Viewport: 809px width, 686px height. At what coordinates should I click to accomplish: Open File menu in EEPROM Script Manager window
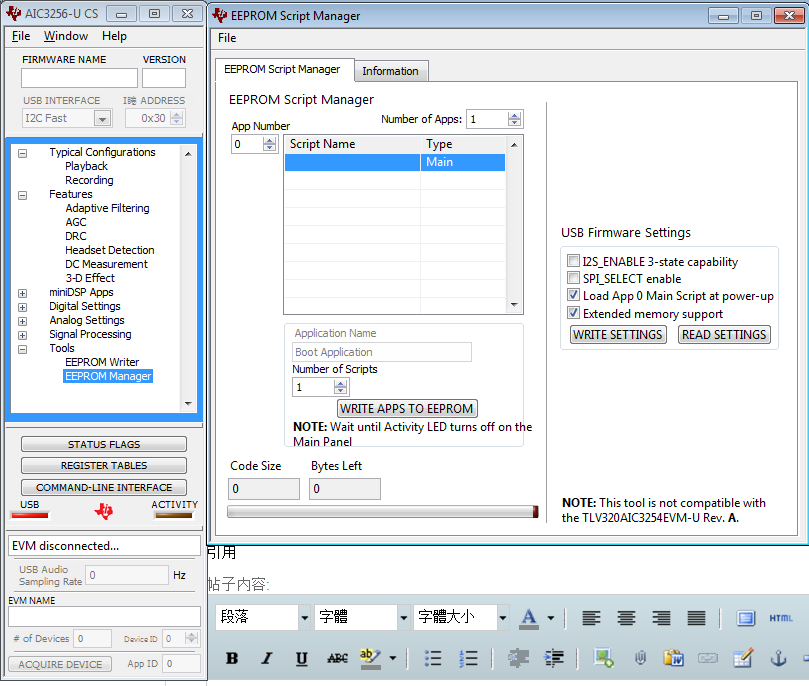click(227, 38)
